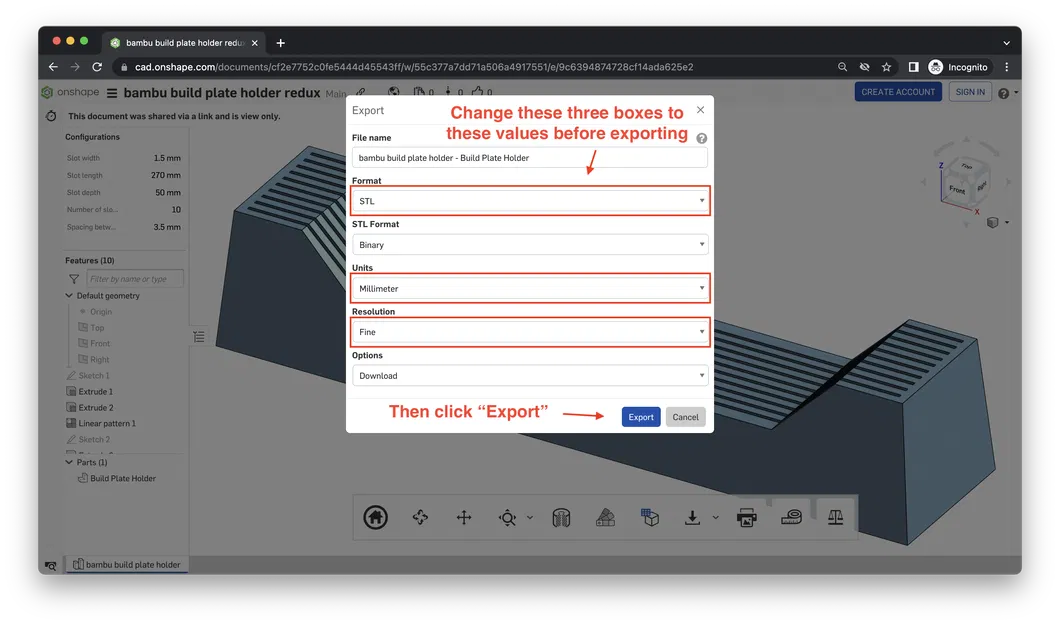The width and height of the screenshot is (1060, 625).
Task: Click the Home view icon in bottom toolbar
Action: point(375,518)
